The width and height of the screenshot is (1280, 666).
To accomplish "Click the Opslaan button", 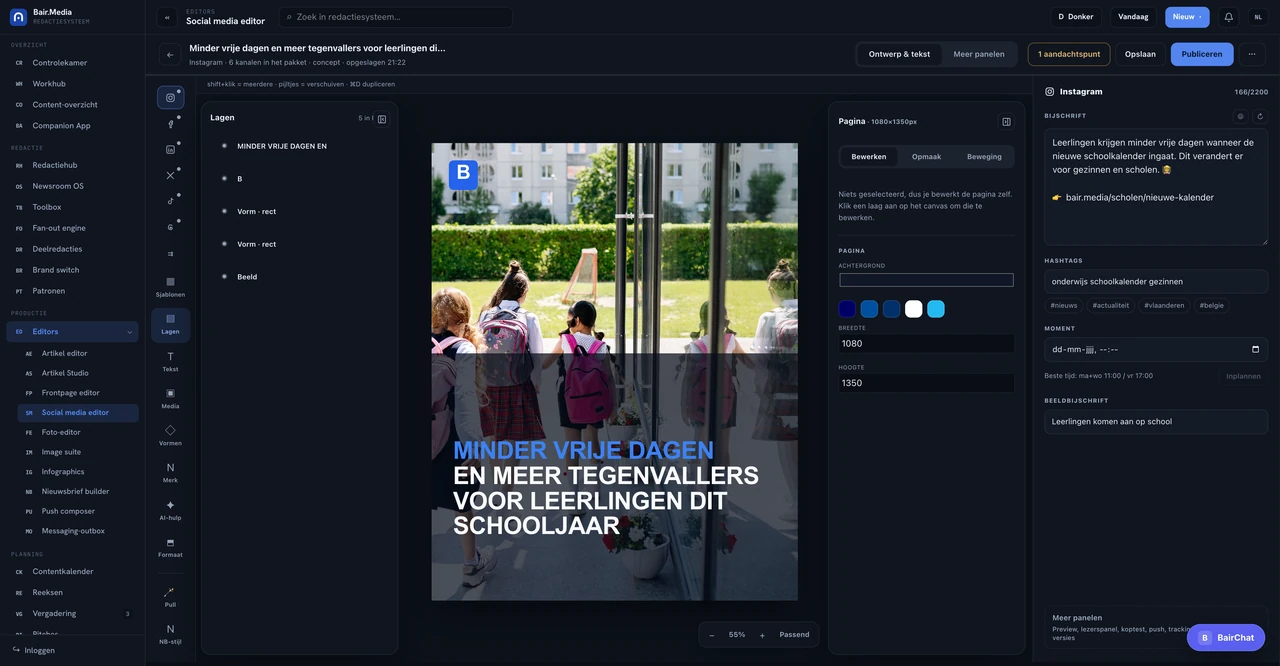I will 1140,54.
